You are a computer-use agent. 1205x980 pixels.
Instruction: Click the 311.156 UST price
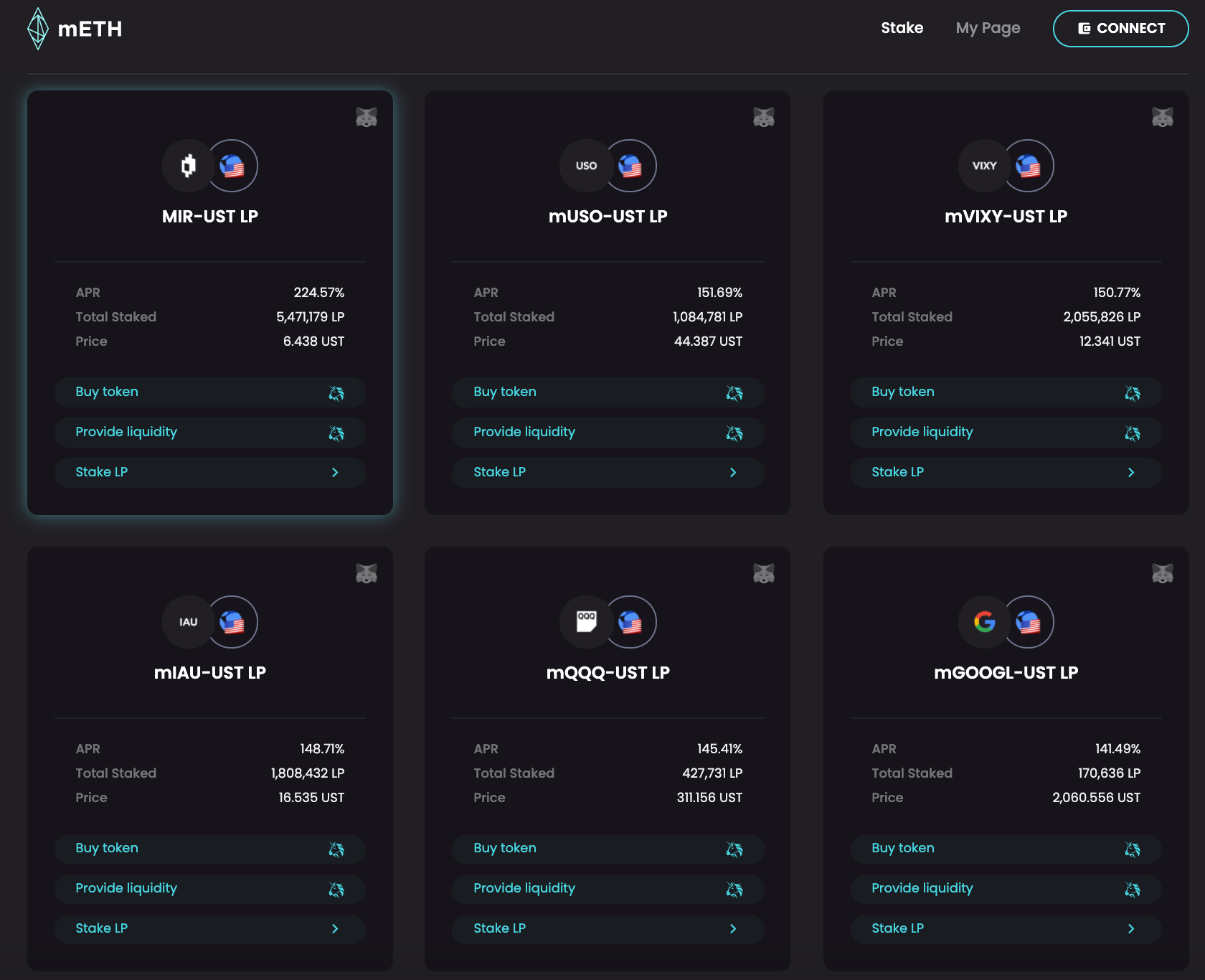(x=710, y=798)
